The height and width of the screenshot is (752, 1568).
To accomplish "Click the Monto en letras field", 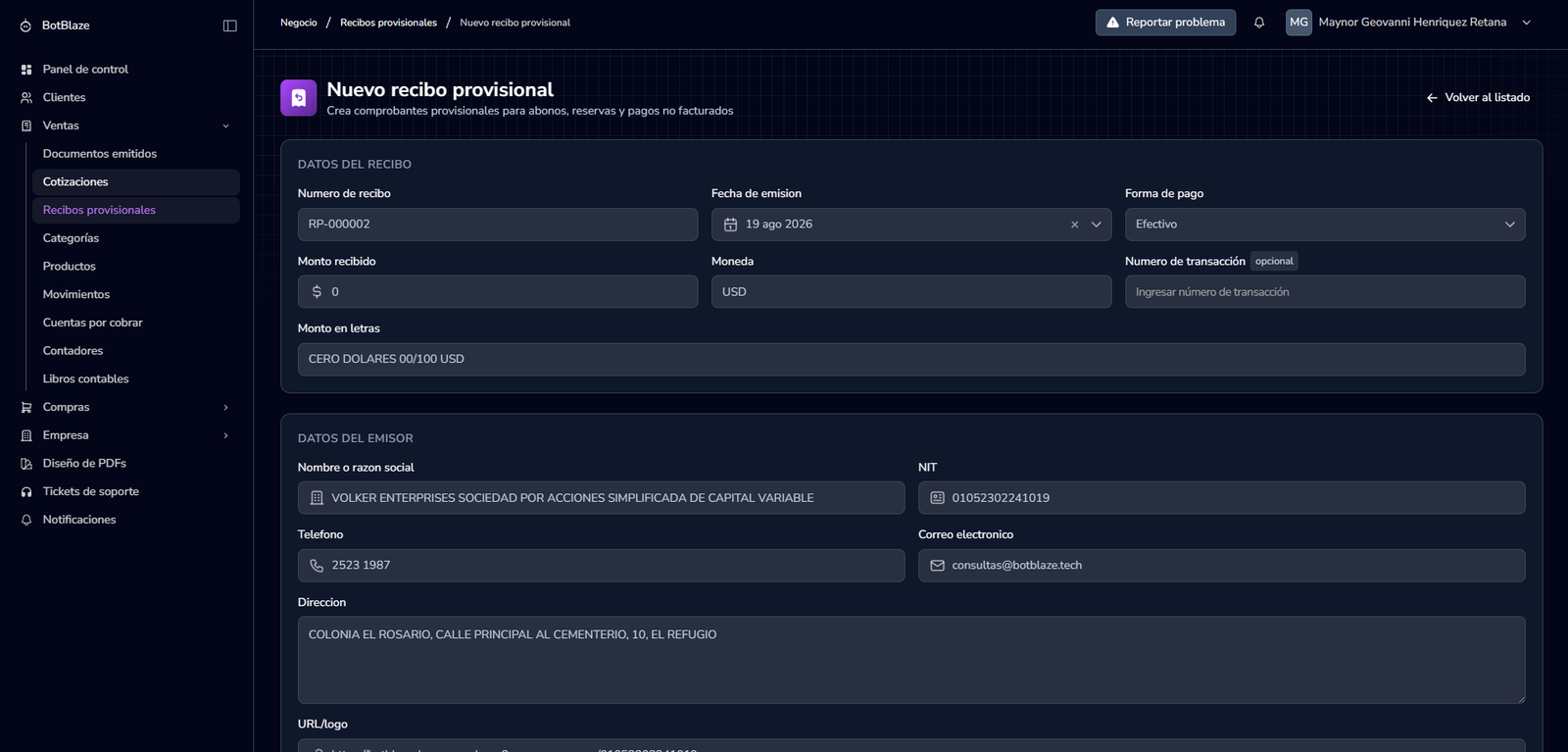I will tap(911, 359).
